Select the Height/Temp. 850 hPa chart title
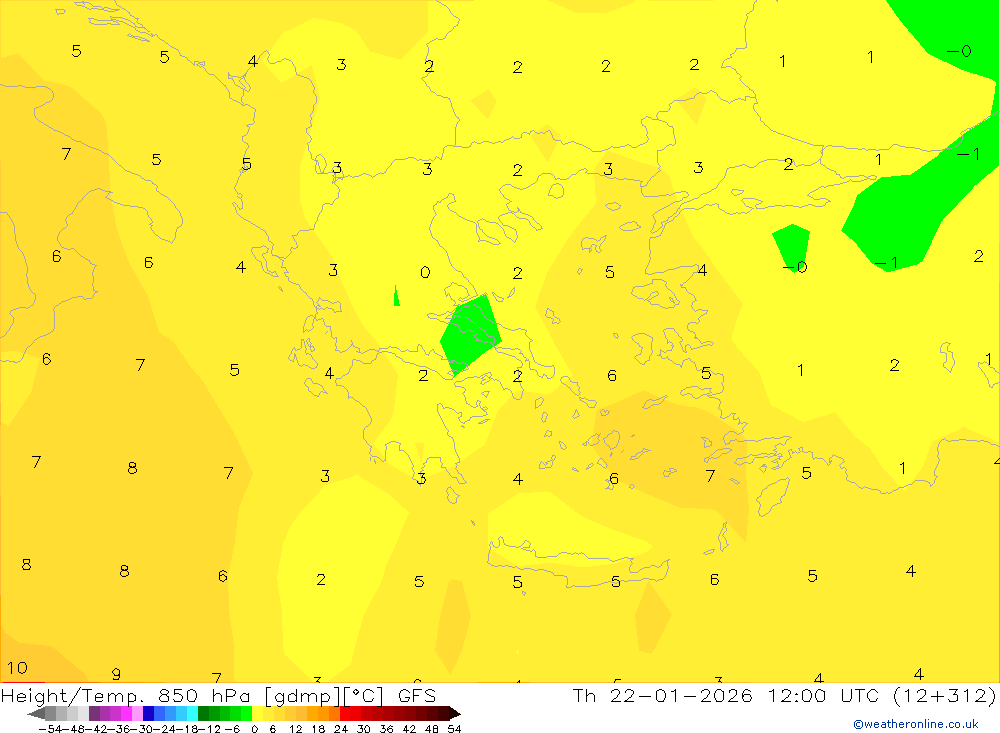The width and height of the screenshot is (1000, 733). (218, 695)
